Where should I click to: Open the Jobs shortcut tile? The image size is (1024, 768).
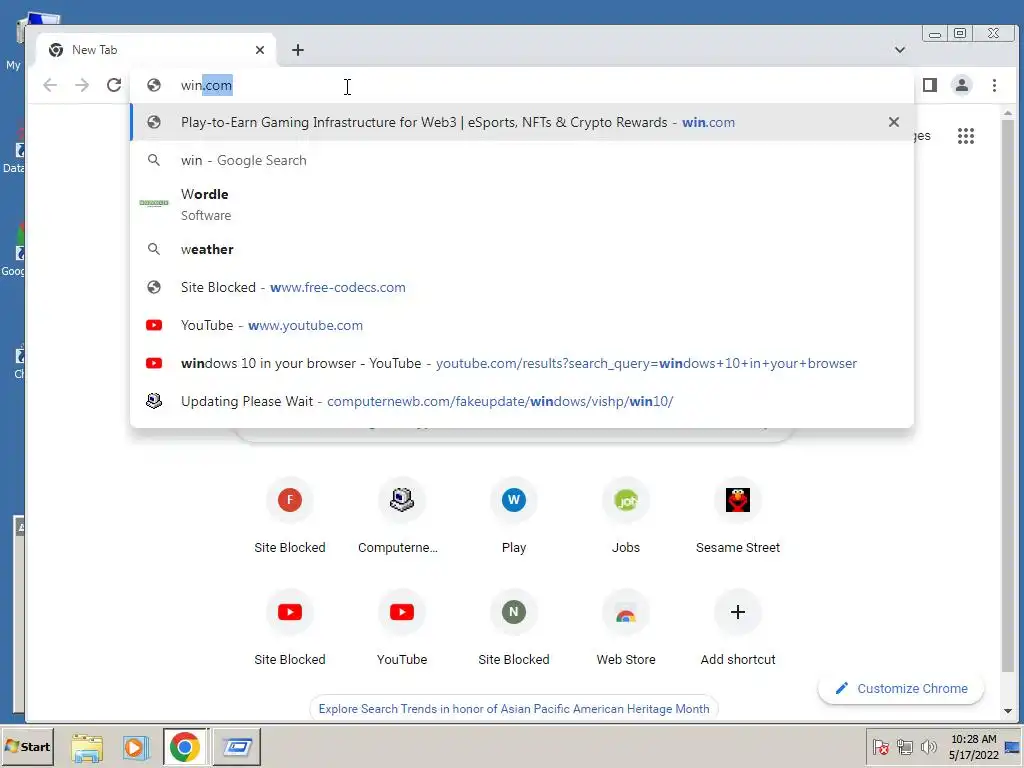626,516
